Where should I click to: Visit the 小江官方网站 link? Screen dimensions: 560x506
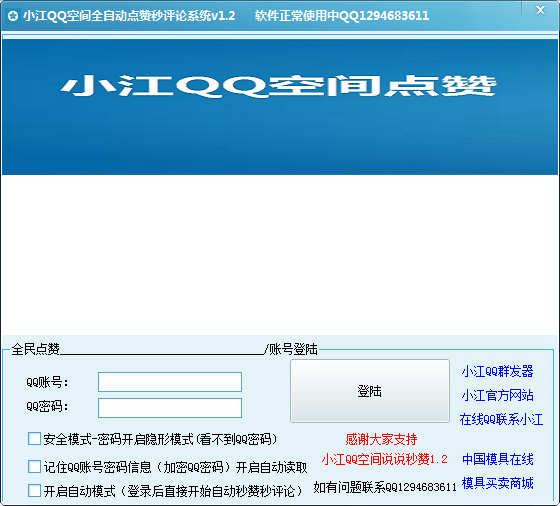(x=497, y=395)
